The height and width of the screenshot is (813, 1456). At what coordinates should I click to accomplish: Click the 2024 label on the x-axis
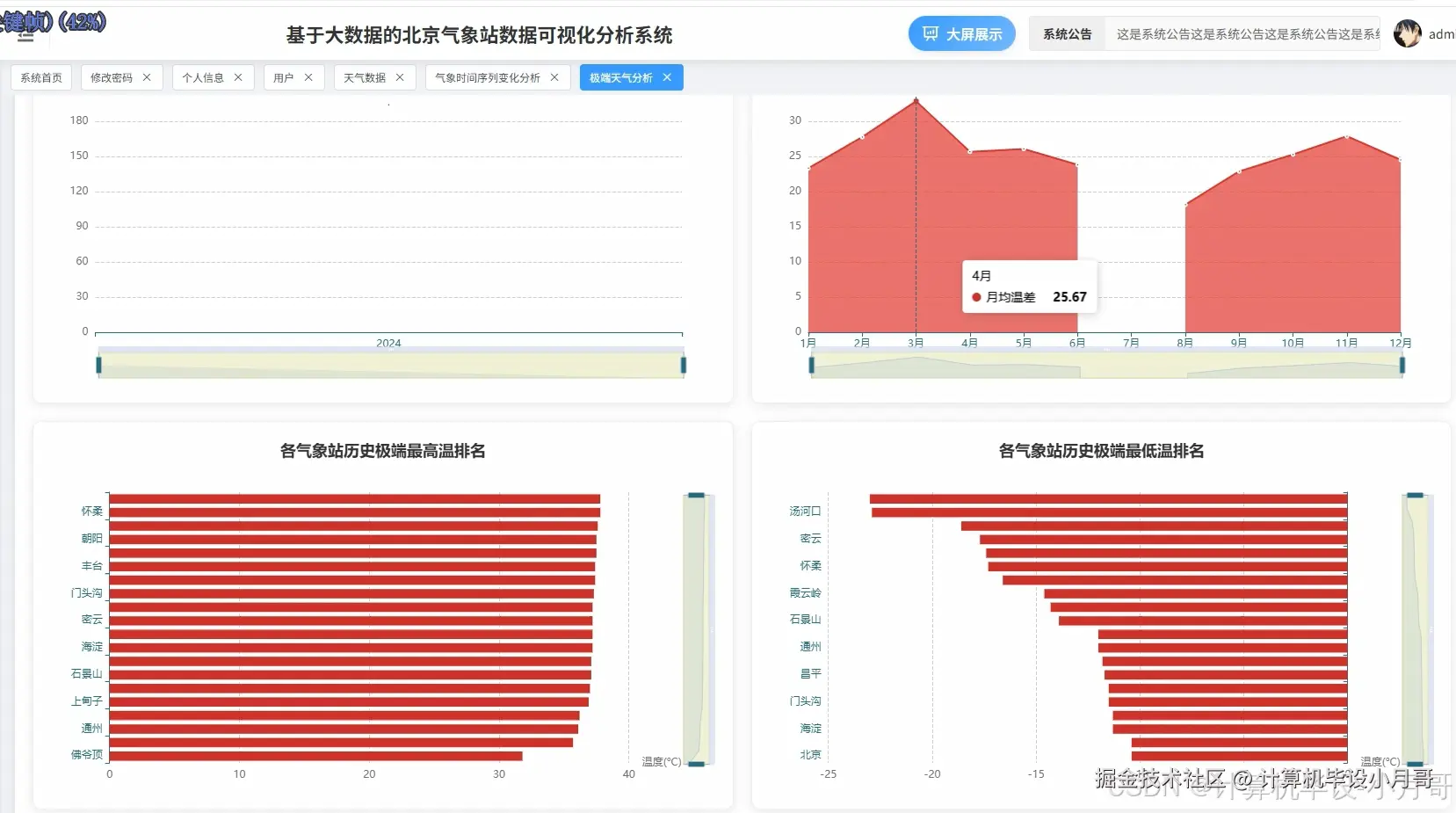click(x=389, y=344)
